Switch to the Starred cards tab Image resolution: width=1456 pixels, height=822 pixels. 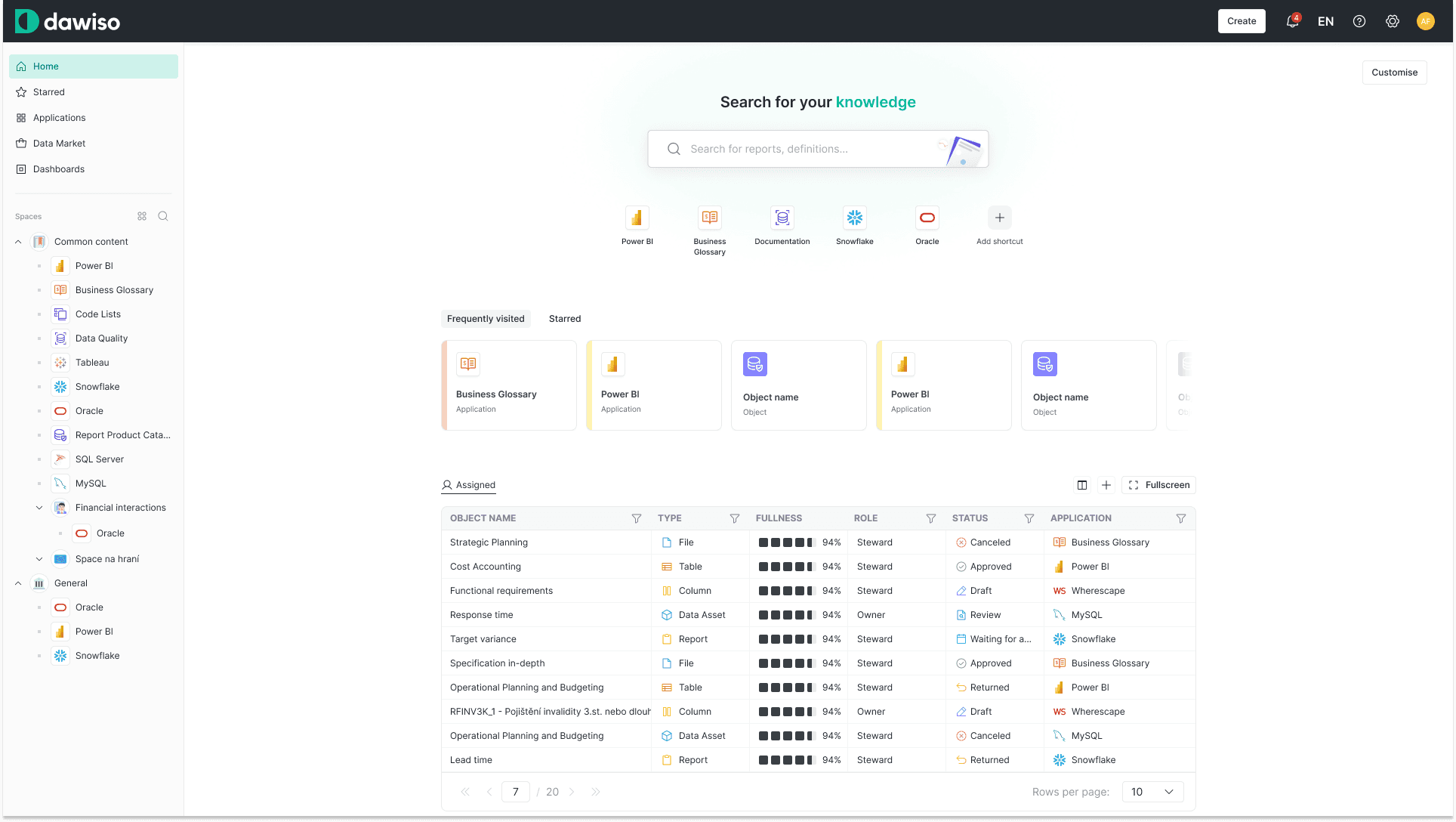pos(565,319)
